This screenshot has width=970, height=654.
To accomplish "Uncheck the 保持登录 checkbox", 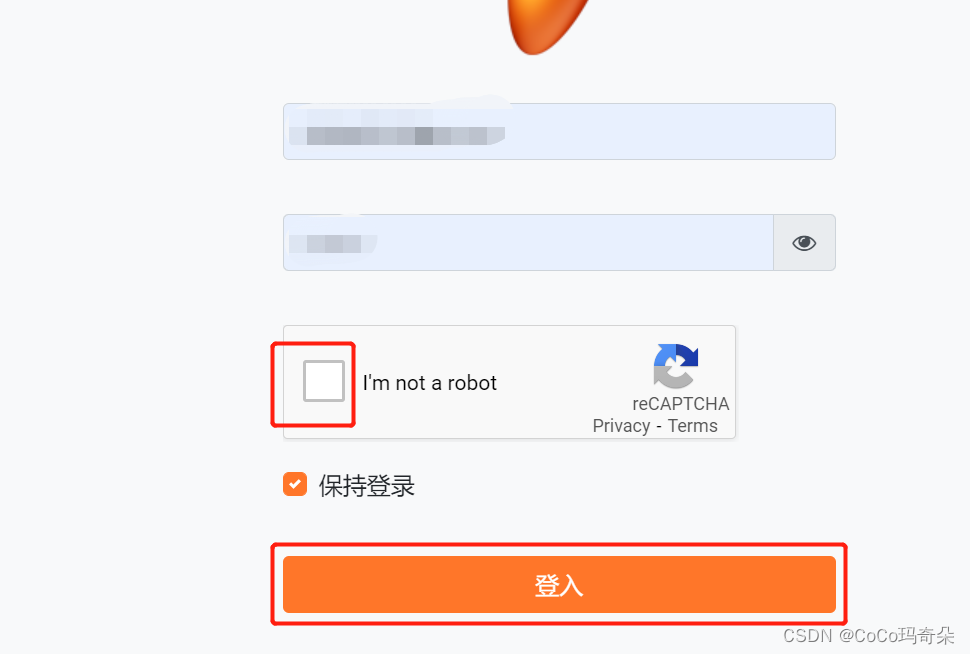I will pyautogui.click(x=295, y=484).
